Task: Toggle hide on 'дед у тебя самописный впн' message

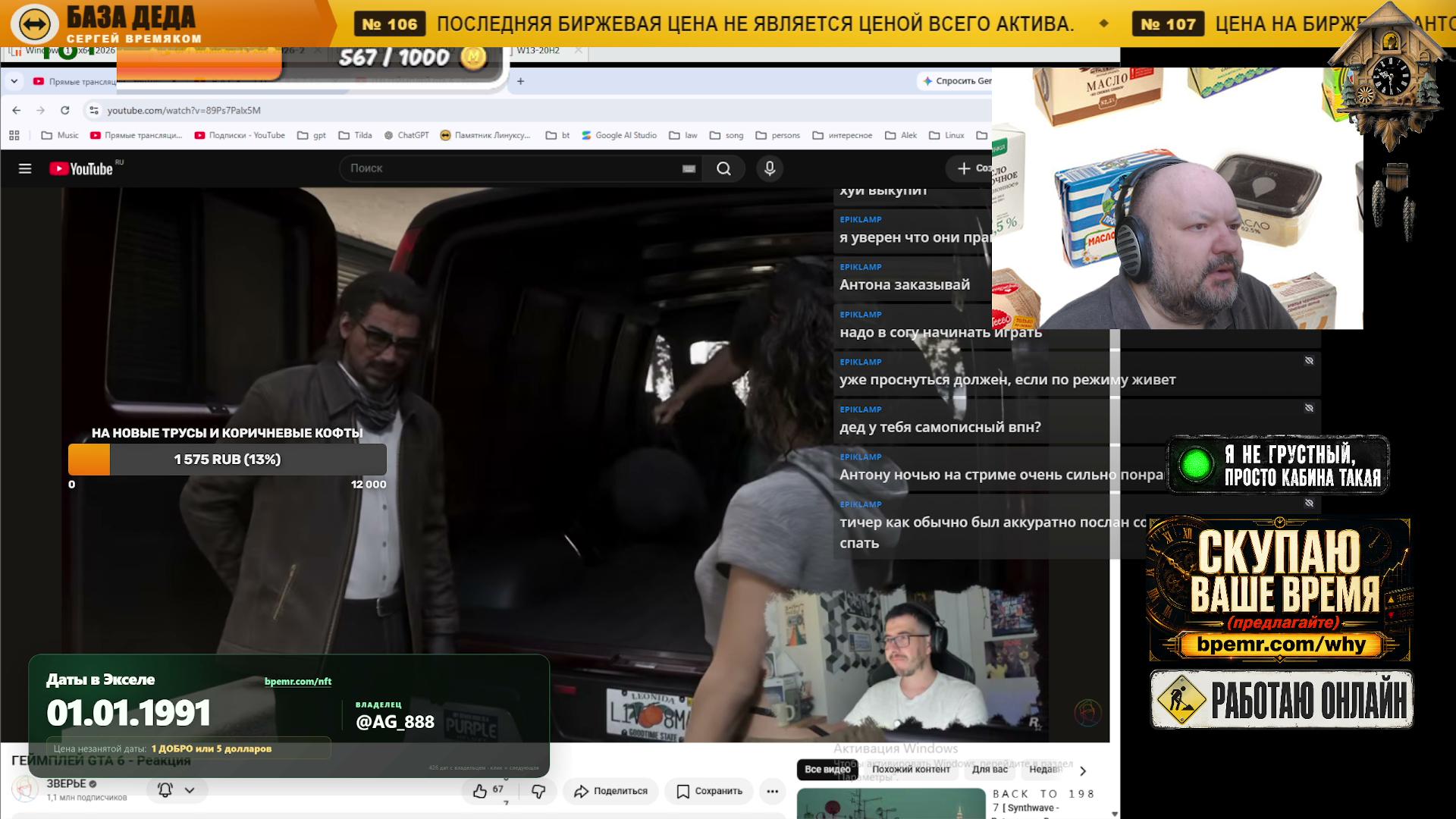Action: 1309,408
